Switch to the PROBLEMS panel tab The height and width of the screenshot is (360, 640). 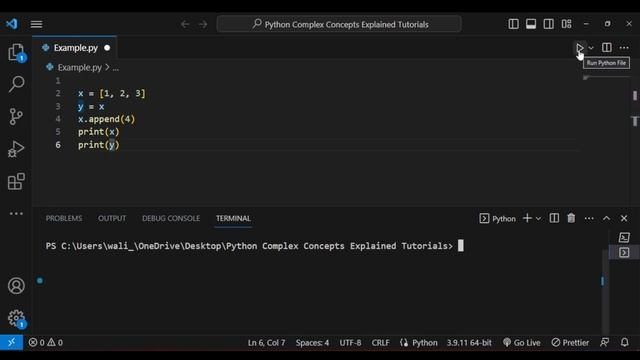click(64, 218)
